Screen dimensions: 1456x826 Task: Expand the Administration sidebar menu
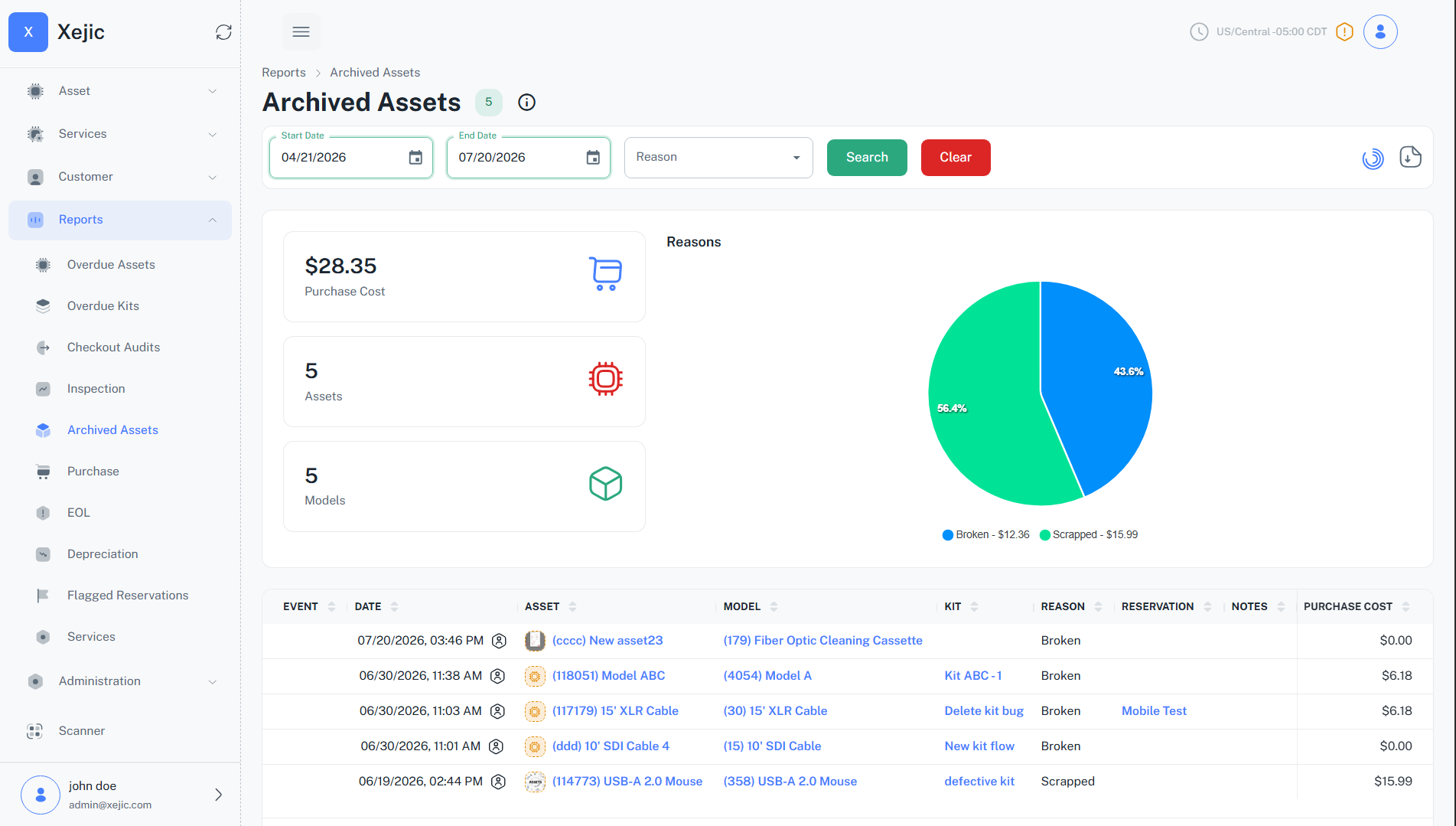tap(119, 681)
